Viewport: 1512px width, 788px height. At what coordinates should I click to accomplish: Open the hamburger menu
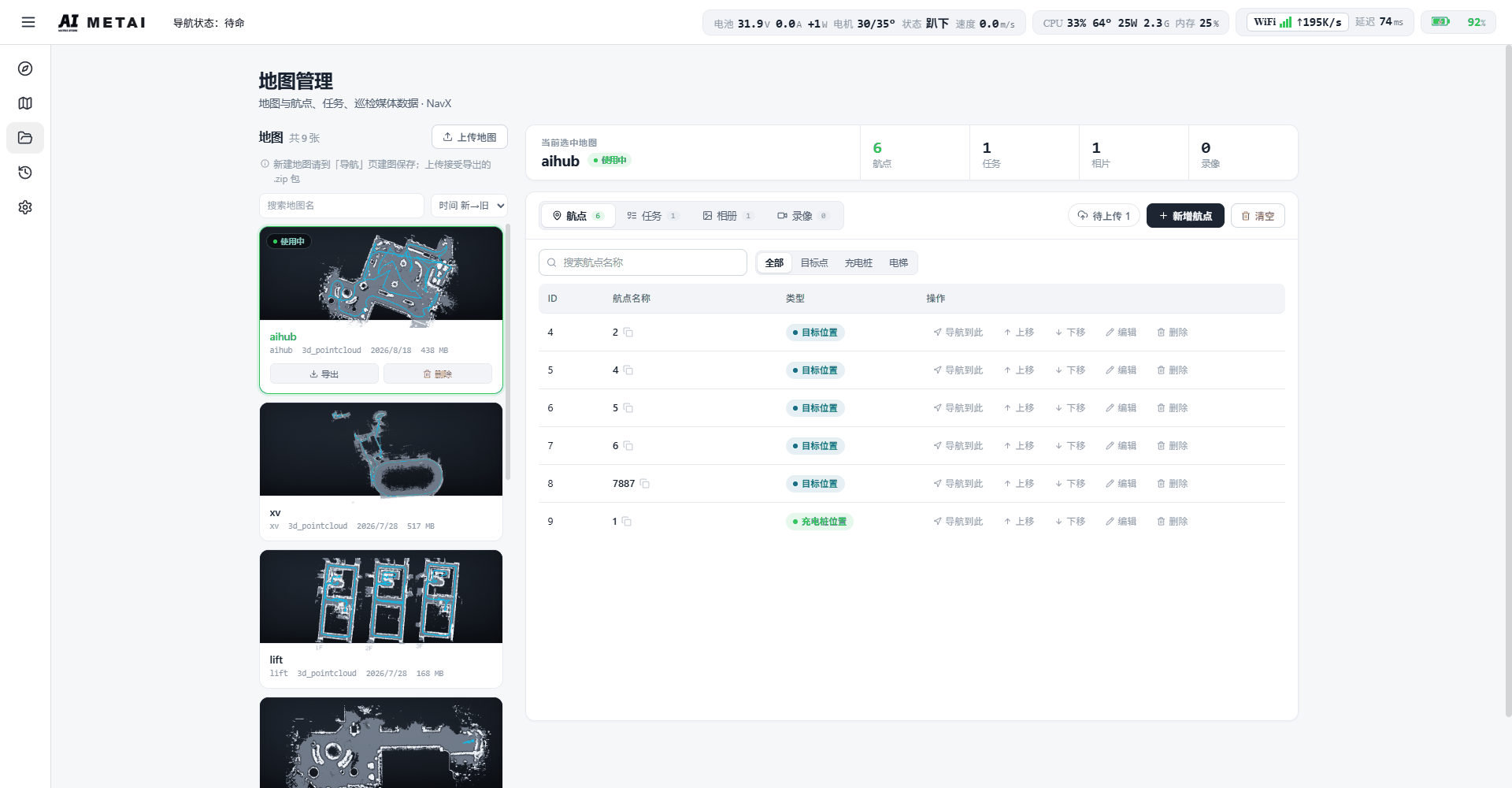pos(28,22)
